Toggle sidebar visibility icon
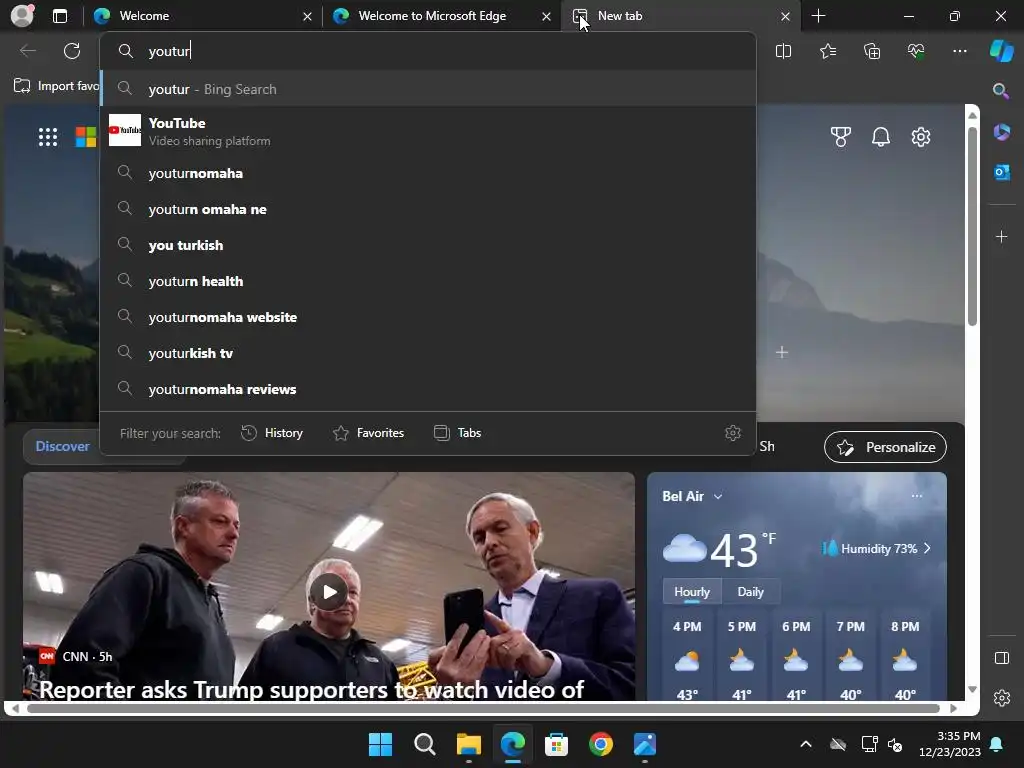Viewport: 1024px width, 768px height. (x=1001, y=658)
